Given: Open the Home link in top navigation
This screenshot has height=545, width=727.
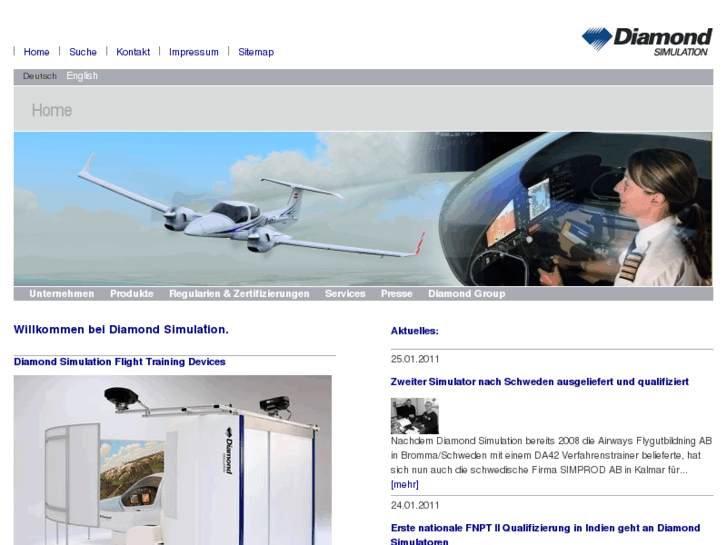Looking at the screenshot, I should (x=36, y=52).
